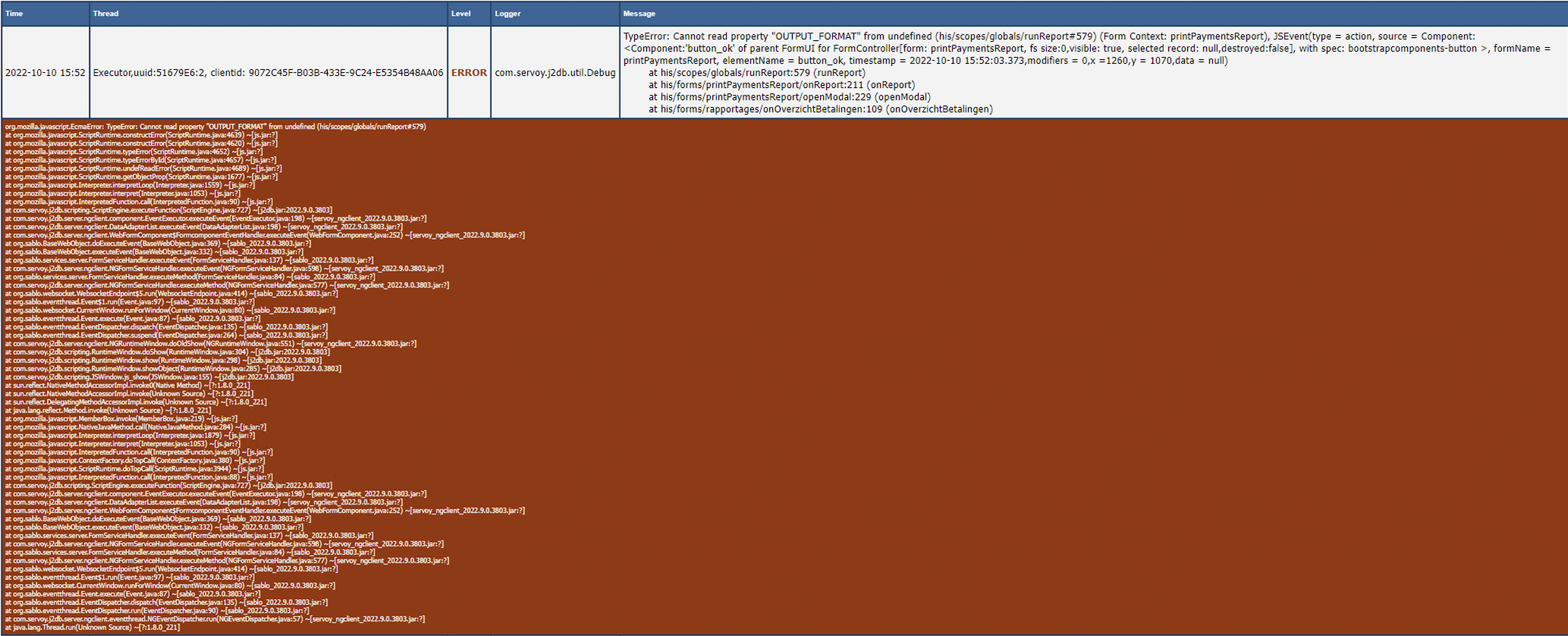
Task: Click the NativeJavaMethod.call trace line
Action: (135, 427)
